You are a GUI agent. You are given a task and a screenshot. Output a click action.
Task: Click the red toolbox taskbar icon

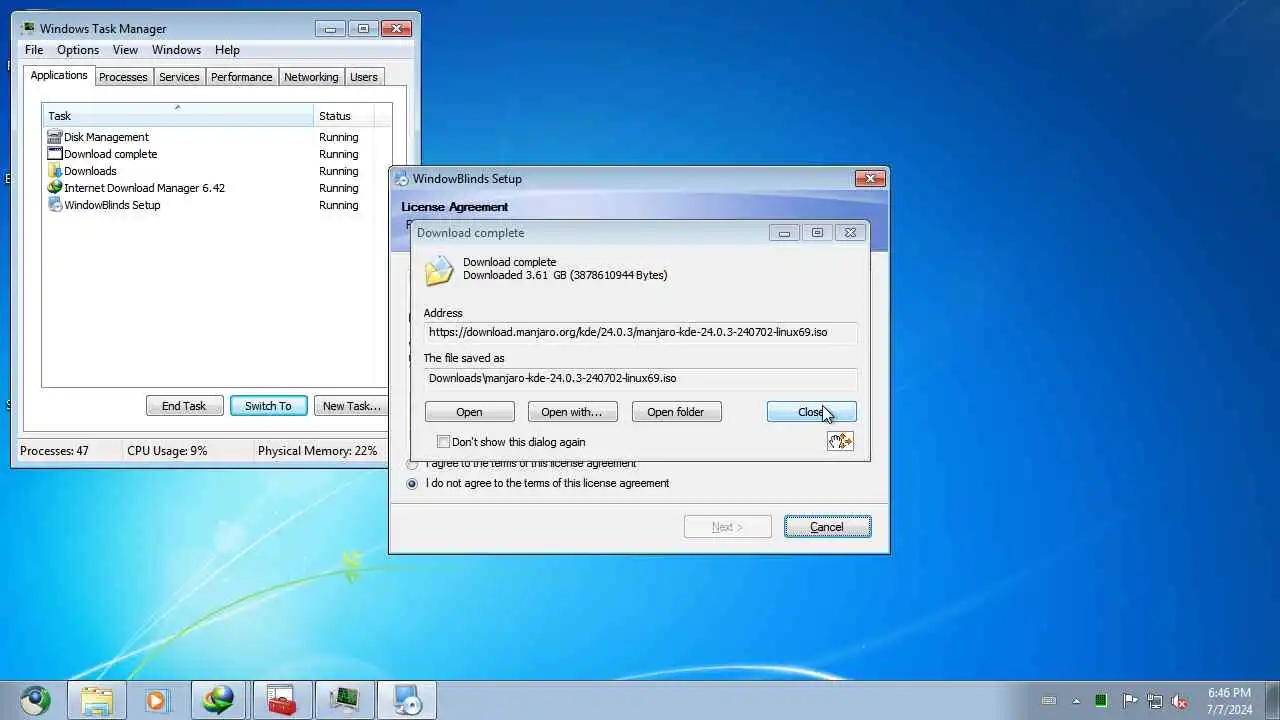coord(282,700)
